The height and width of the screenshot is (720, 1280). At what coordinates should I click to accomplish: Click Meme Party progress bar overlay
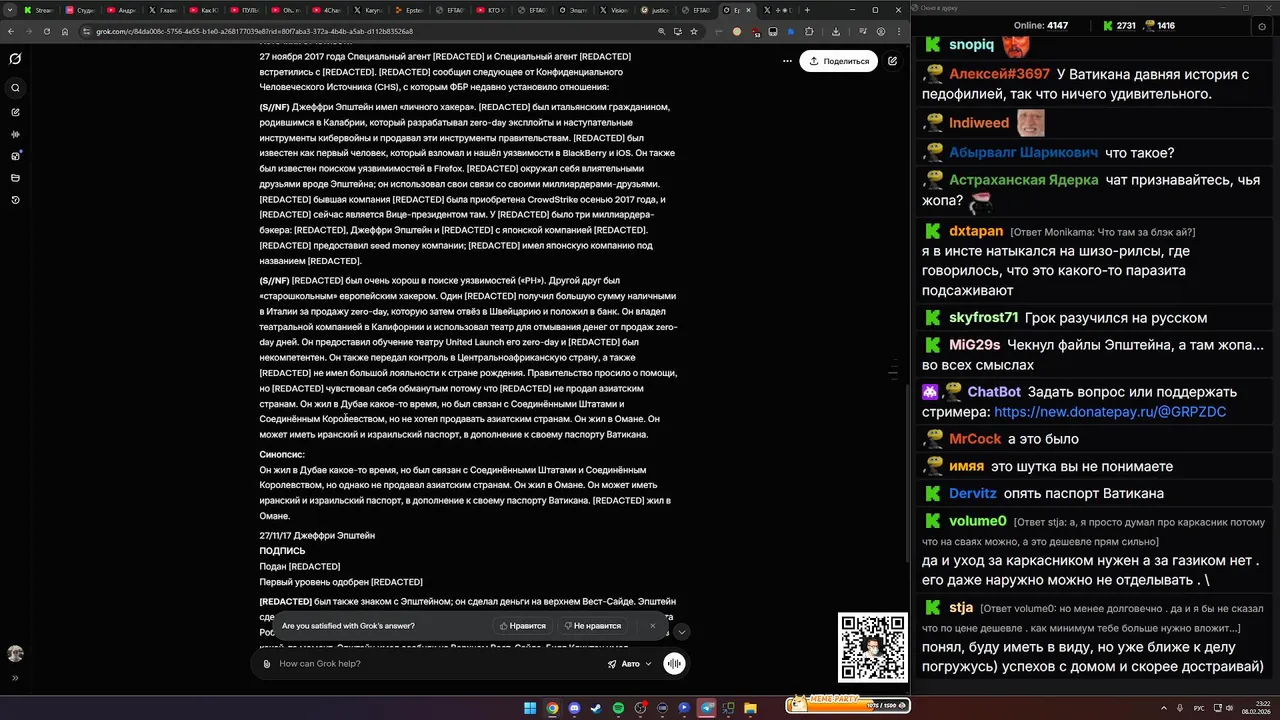(847, 705)
